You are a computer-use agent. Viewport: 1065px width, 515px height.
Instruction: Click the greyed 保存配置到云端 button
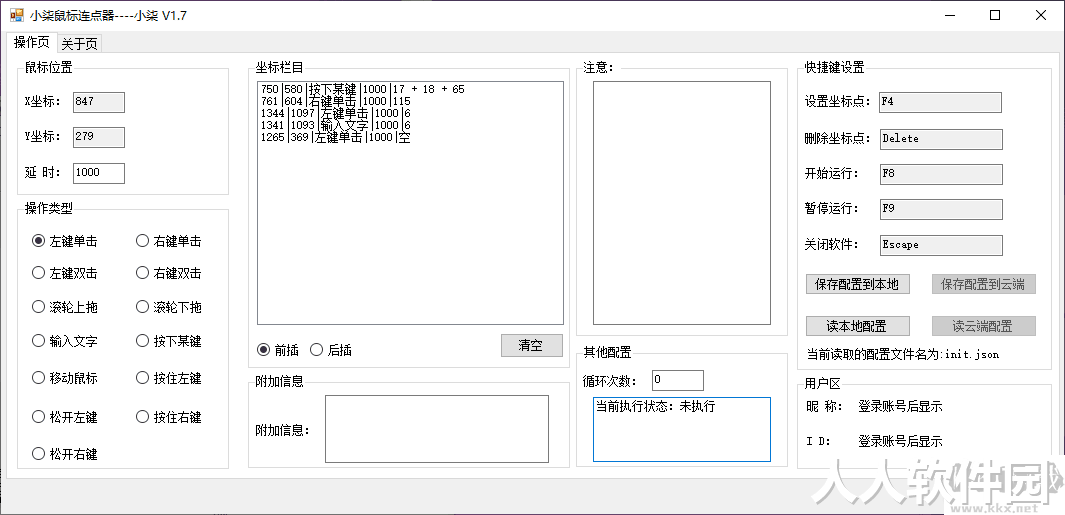coord(983,284)
